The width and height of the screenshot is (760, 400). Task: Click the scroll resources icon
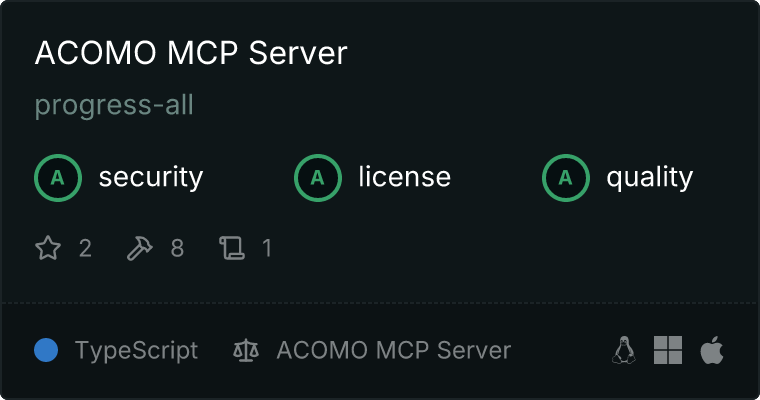coord(232,248)
